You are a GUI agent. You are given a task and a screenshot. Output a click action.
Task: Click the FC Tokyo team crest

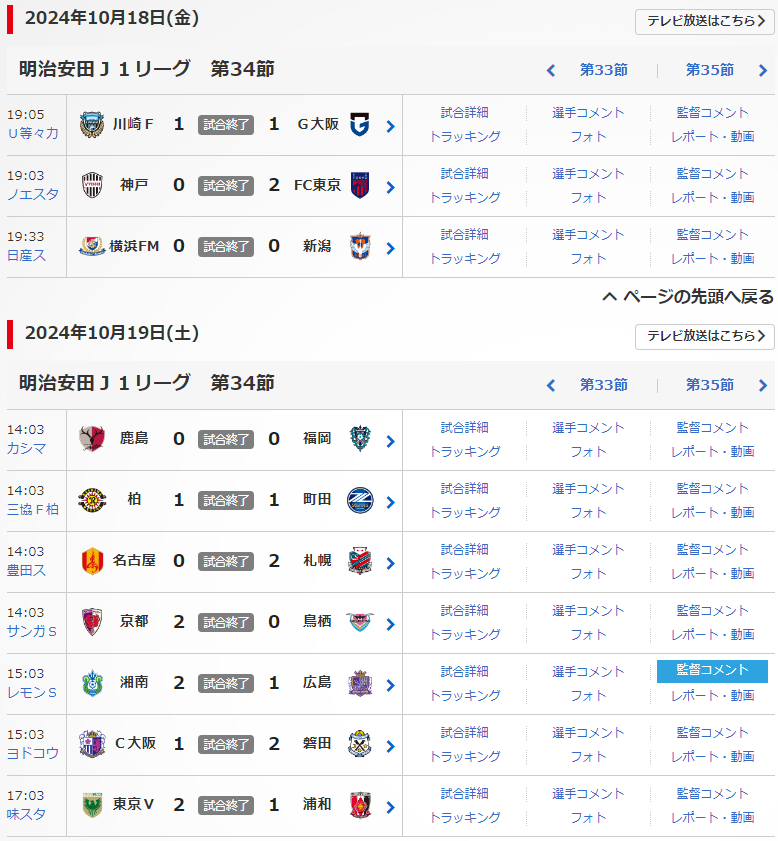pyautogui.click(x=360, y=186)
